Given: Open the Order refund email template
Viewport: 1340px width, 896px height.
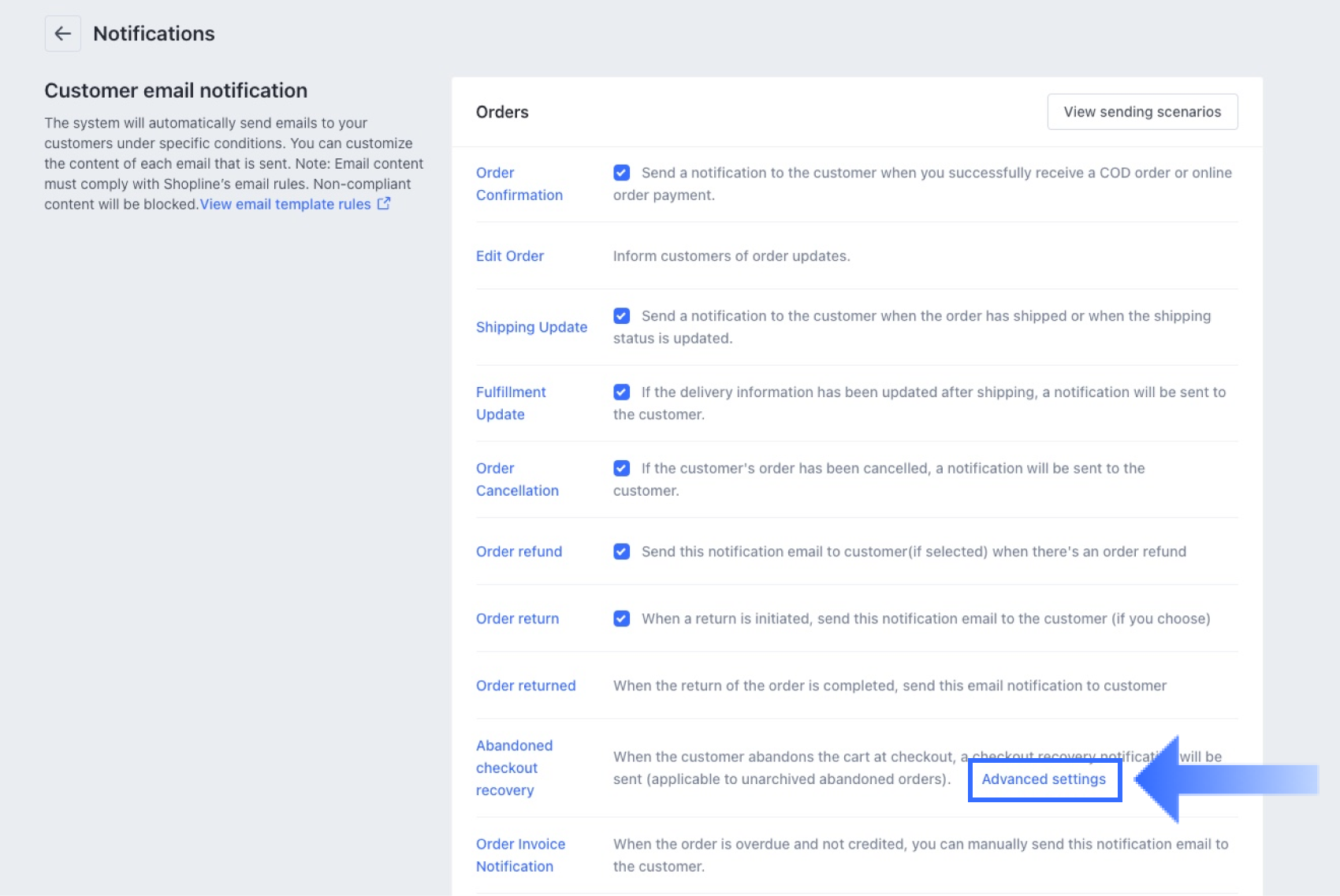Looking at the screenshot, I should pos(519,552).
